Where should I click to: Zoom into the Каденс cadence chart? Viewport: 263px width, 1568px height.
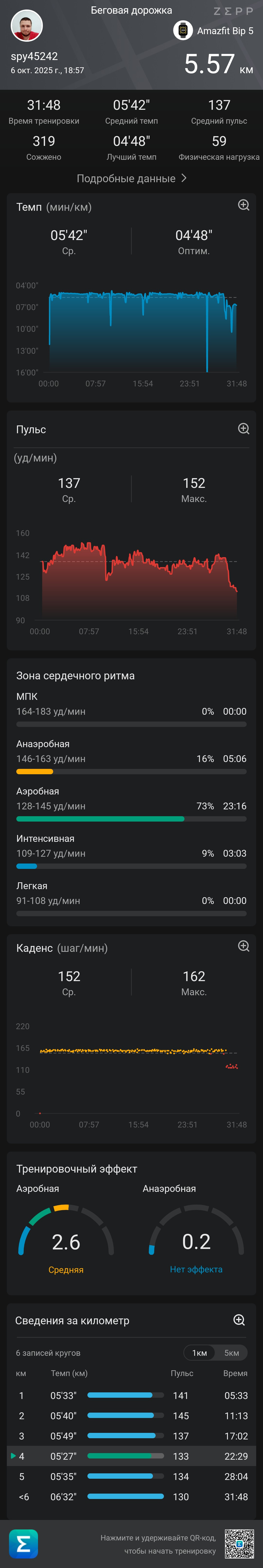coord(244,946)
